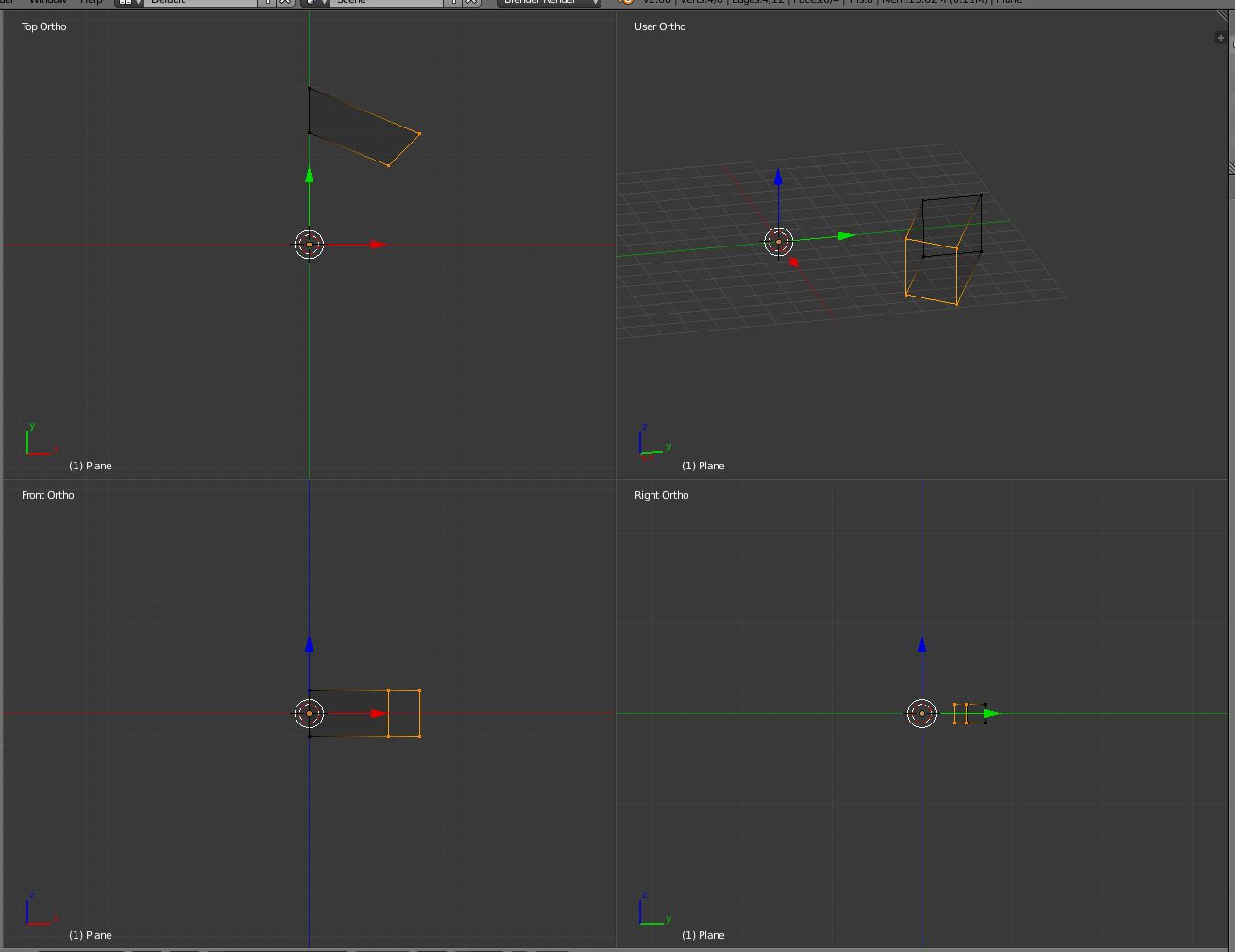Click the mini axis indicator in Front Ortho
The image size is (1235, 952).
point(41,909)
